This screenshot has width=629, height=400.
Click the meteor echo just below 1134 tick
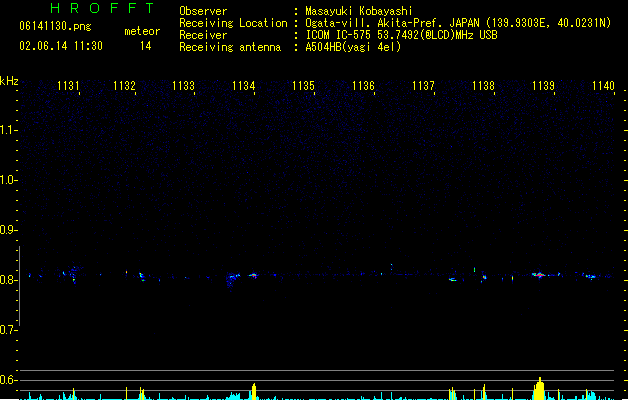click(x=253, y=276)
